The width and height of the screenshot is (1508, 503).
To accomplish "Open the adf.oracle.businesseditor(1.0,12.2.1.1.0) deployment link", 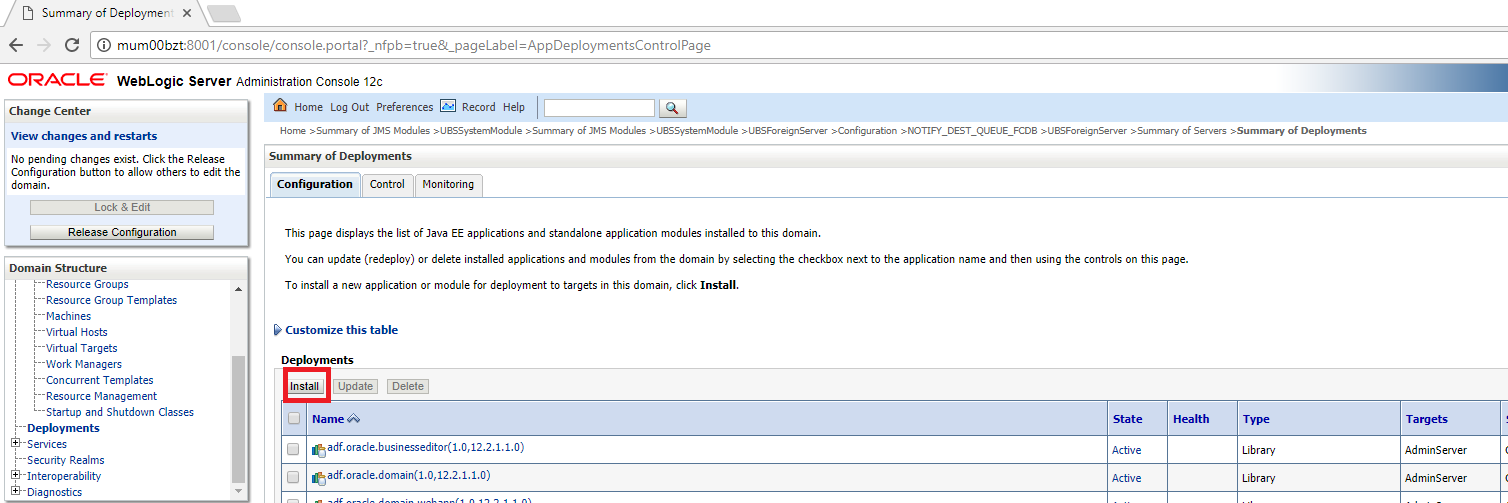I will coord(426,447).
